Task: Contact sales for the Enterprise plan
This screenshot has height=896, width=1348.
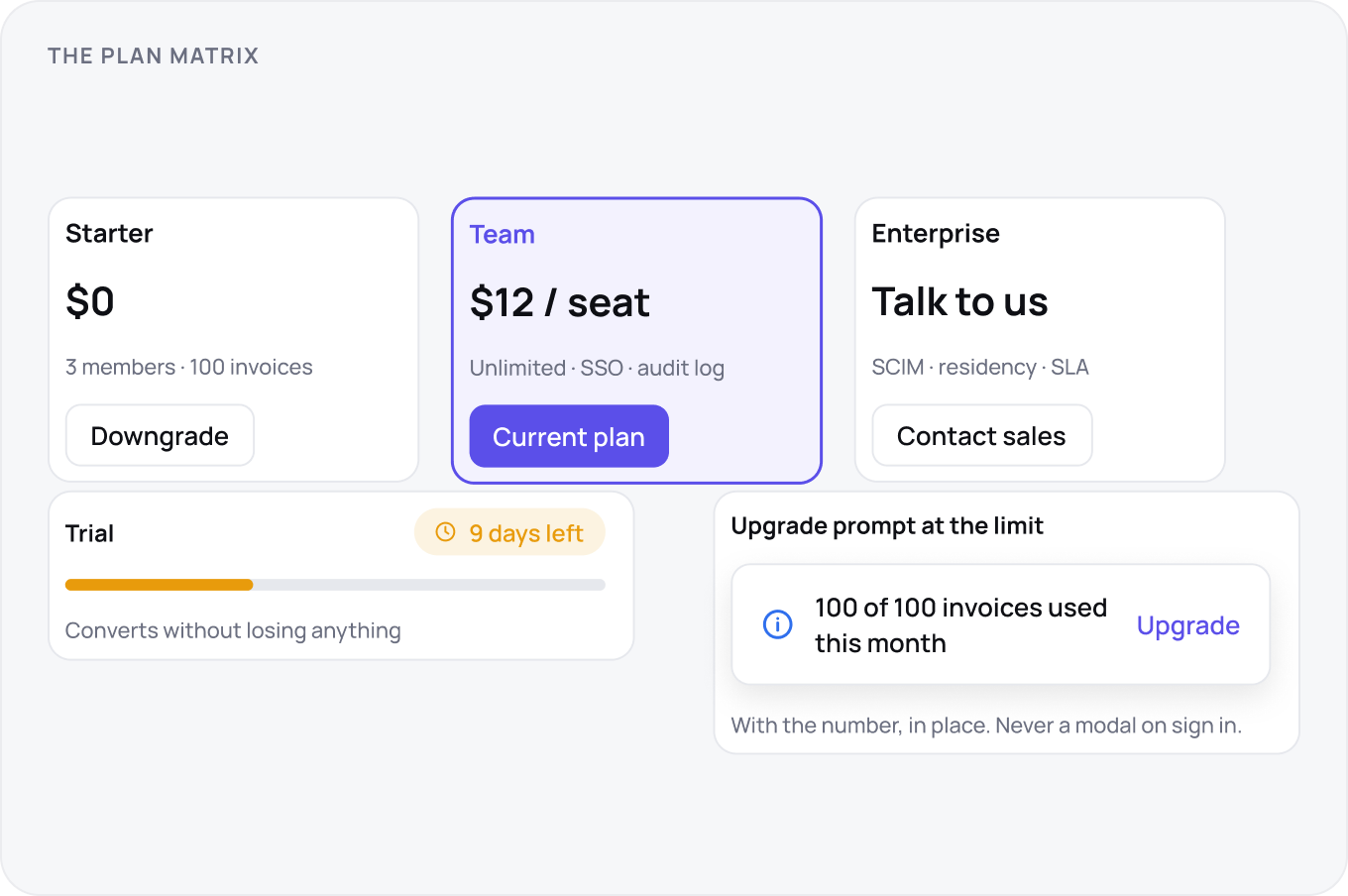Action: pos(982,435)
